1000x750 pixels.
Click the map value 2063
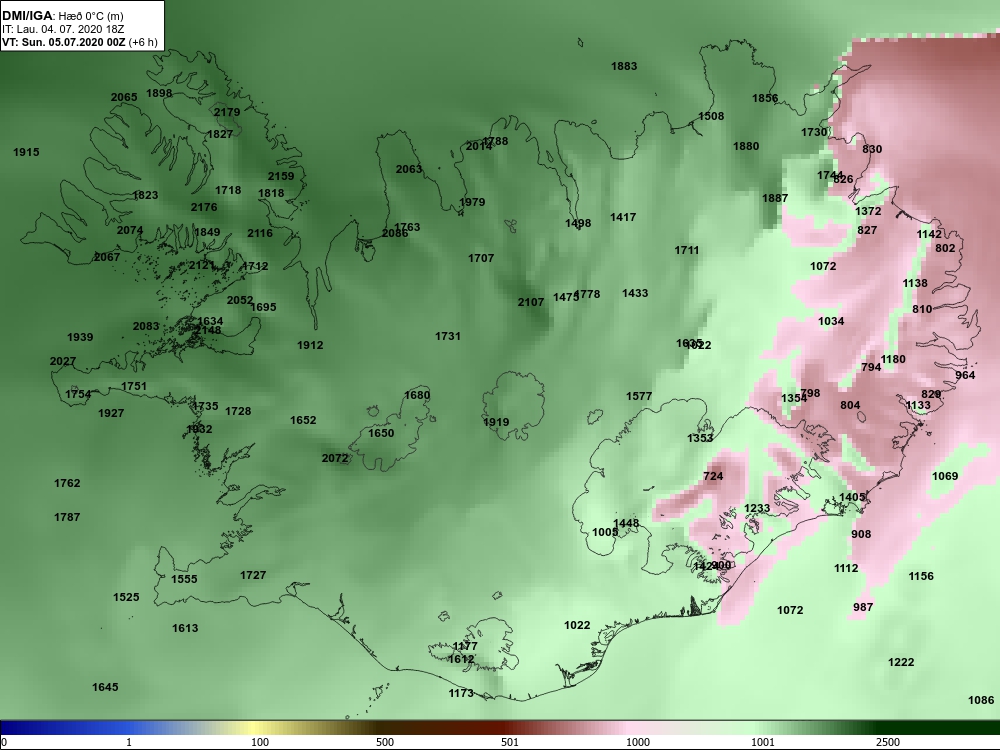[409, 170]
